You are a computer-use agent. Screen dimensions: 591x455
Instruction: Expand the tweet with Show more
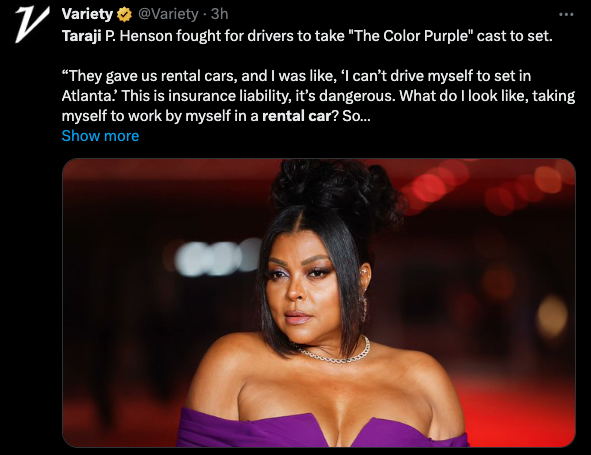tap(100, 136)
